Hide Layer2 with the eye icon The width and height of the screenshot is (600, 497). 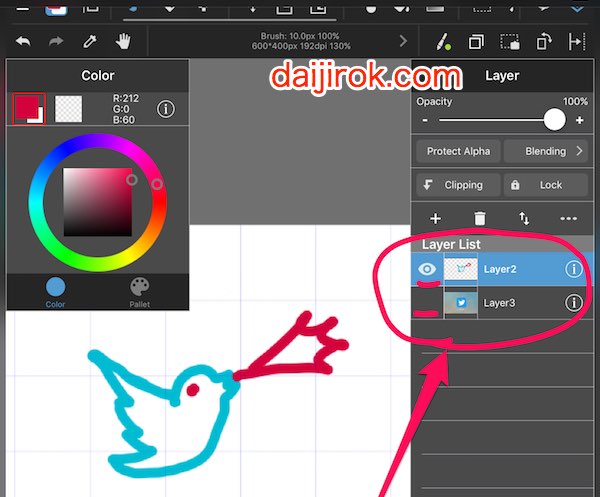pyautogui.click(x=427, y=269)
